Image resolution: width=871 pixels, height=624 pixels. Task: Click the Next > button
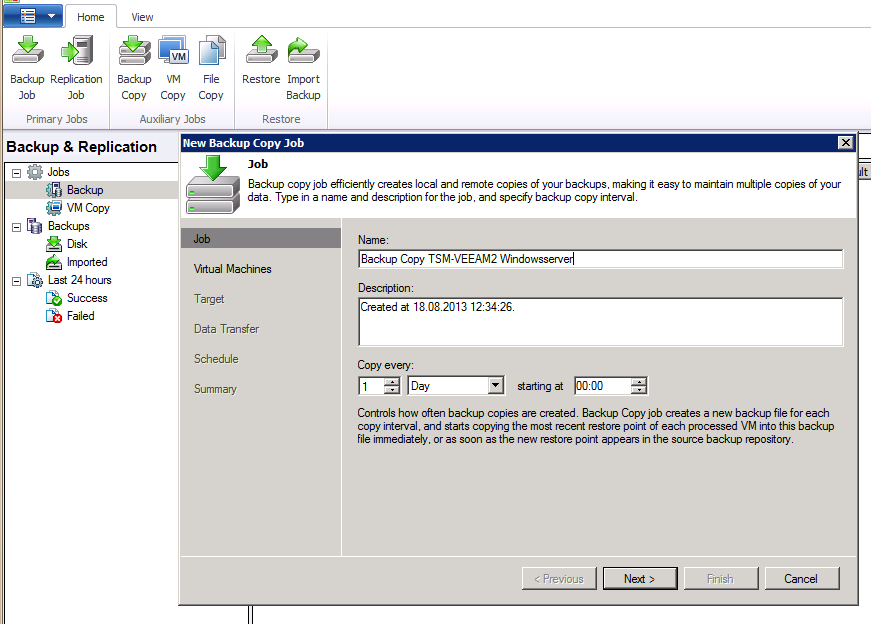coord(640,579)
